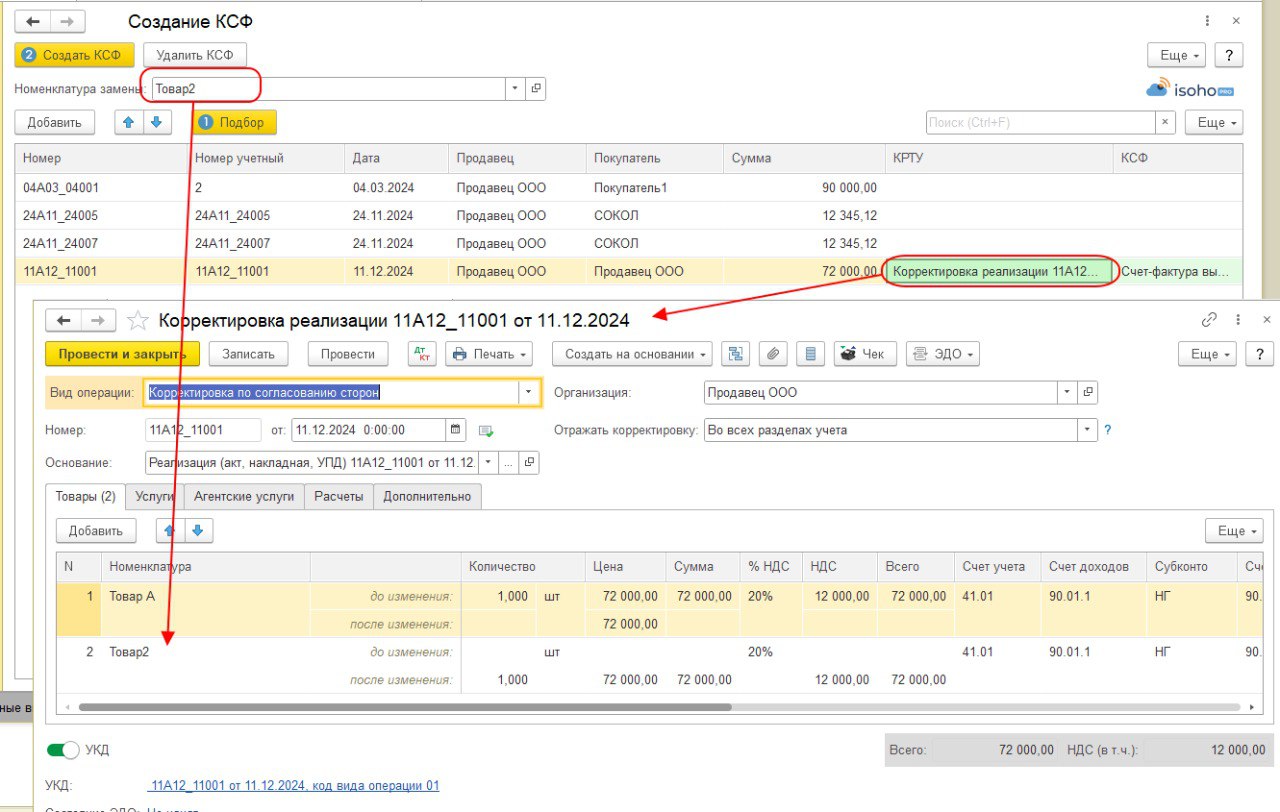Open the Еще menu in Корректировка реализации toolbar
The height and width of the screenshot is (812, 1280).
[x=1206, y=354]
